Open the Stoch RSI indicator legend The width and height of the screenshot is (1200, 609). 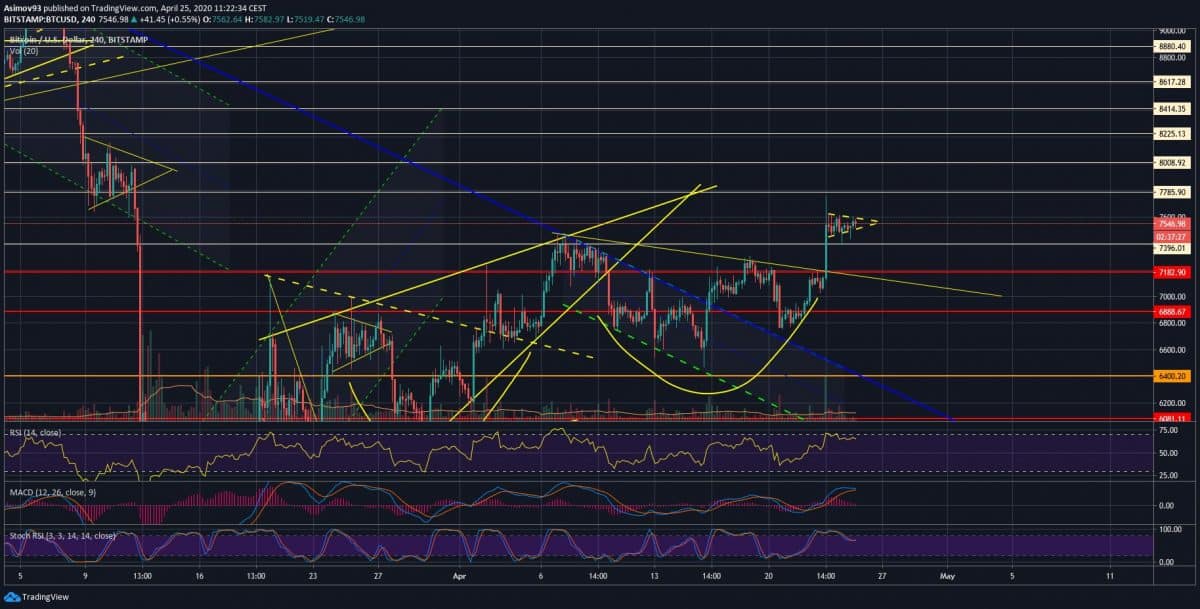click(x=60, y=536)
